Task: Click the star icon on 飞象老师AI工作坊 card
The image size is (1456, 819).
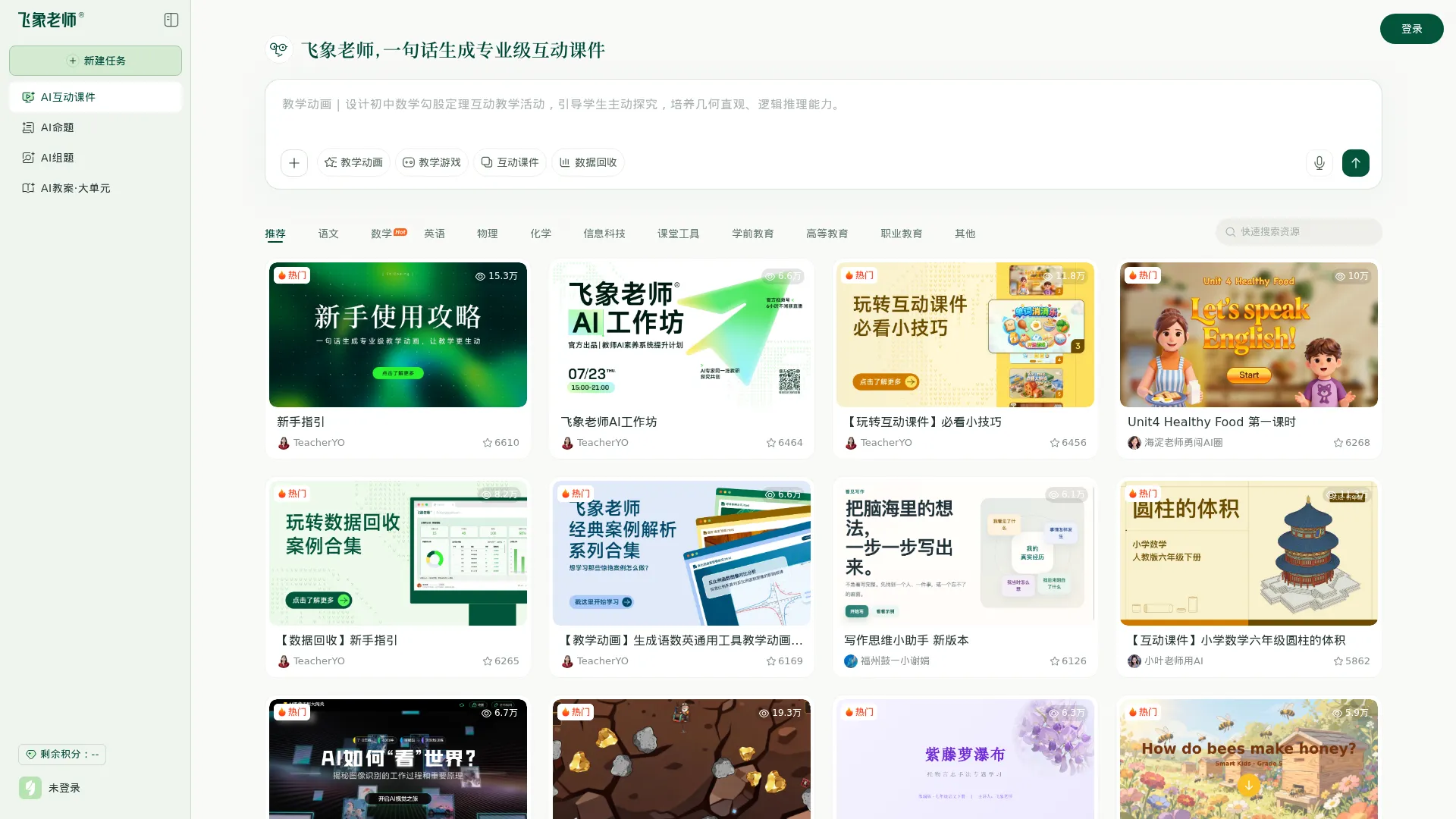Action: click(x=771, y=443)
